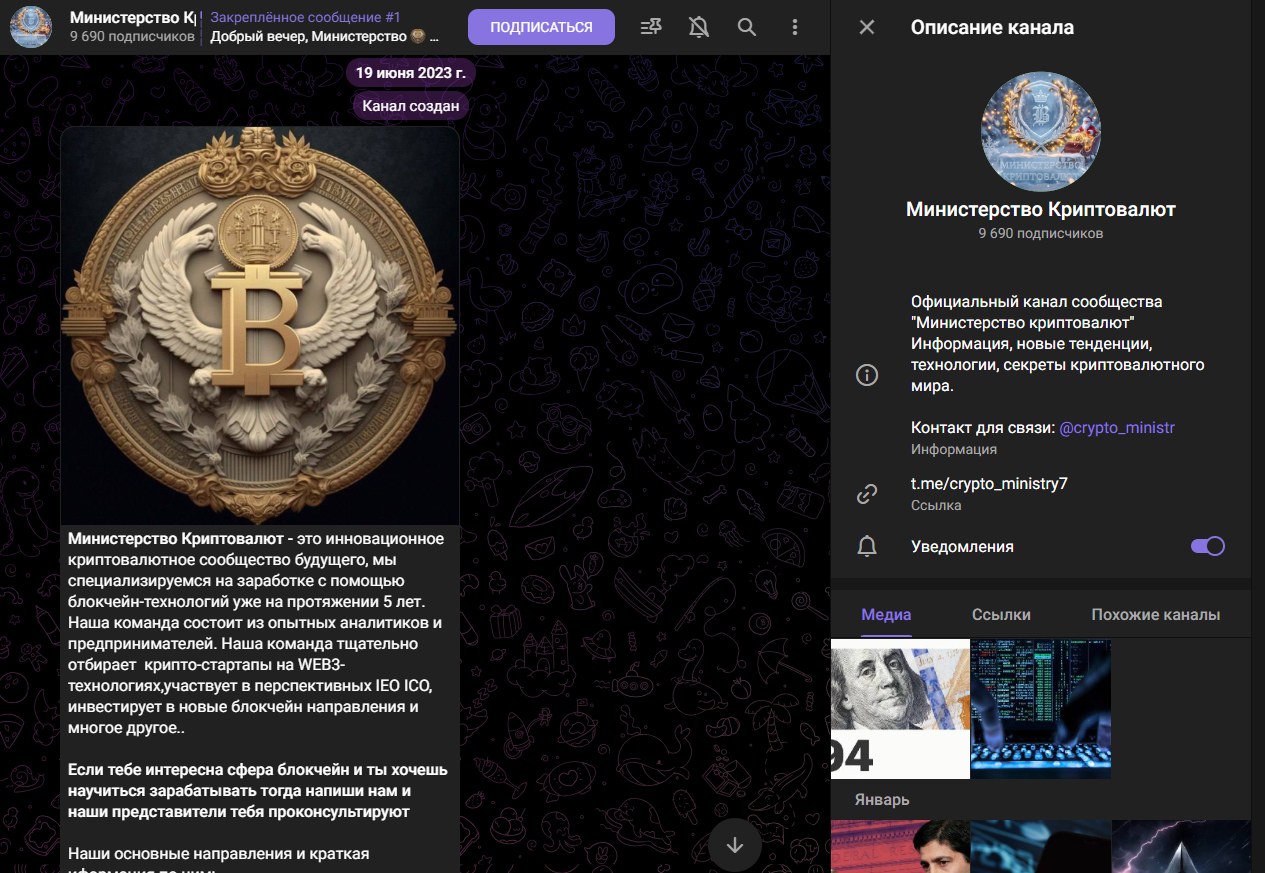Switch to the Медиа tab
The image size is (1265, 873).
click(x=886, y=615)
